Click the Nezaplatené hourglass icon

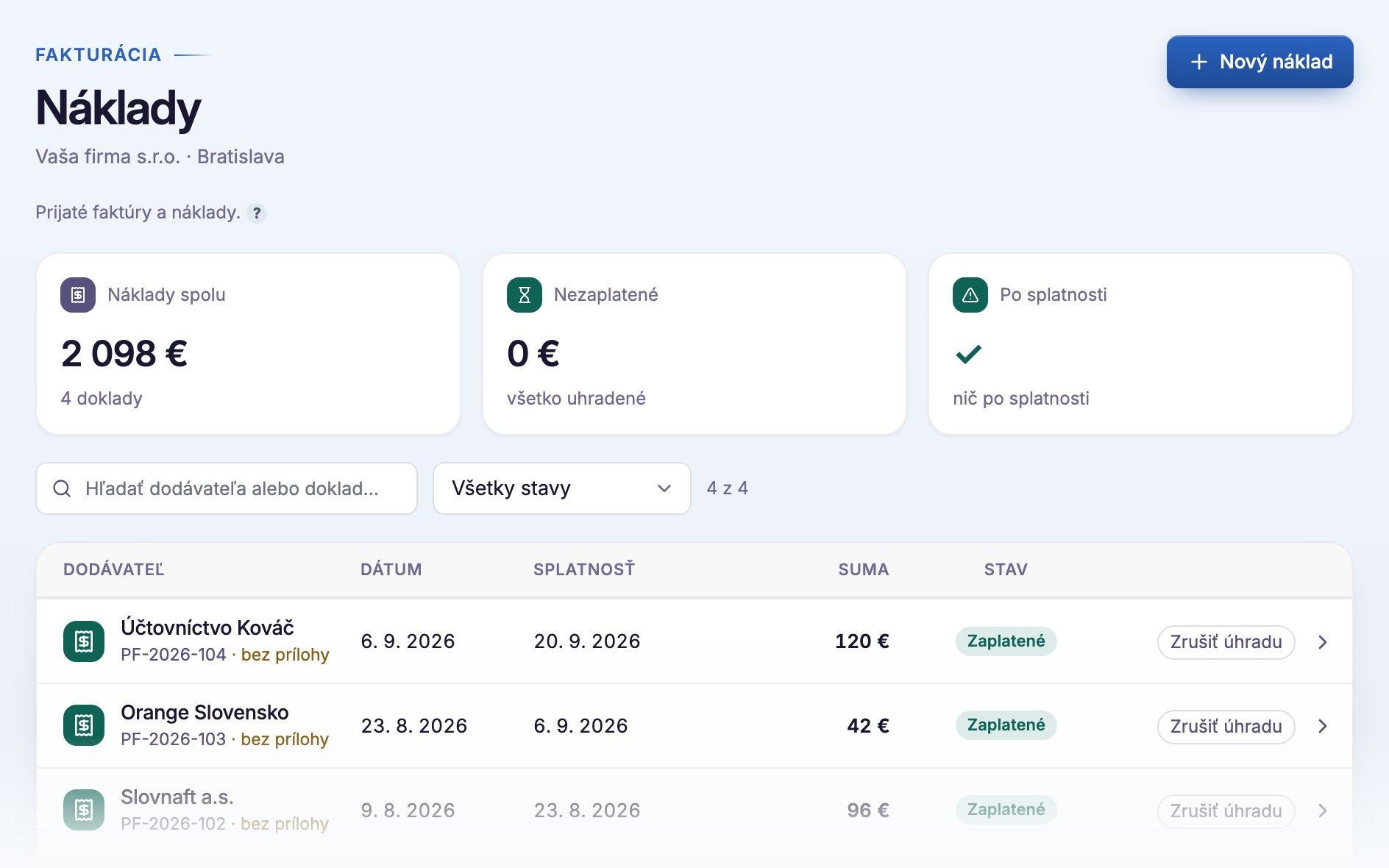tap(525, 295)
